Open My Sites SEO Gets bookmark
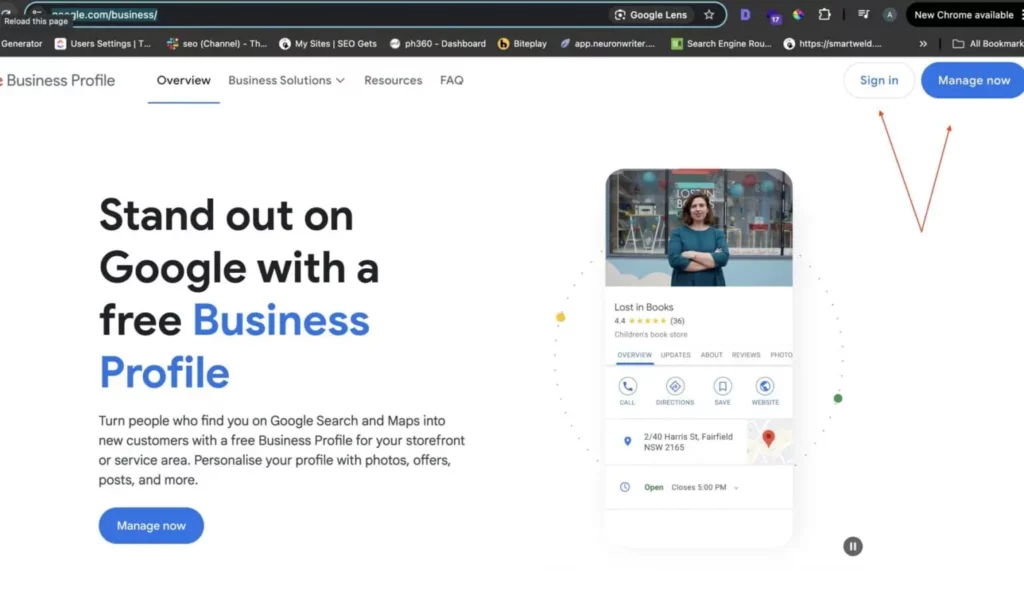The image size is (1024, 615). pyautogui.click(x=328, y=44)
